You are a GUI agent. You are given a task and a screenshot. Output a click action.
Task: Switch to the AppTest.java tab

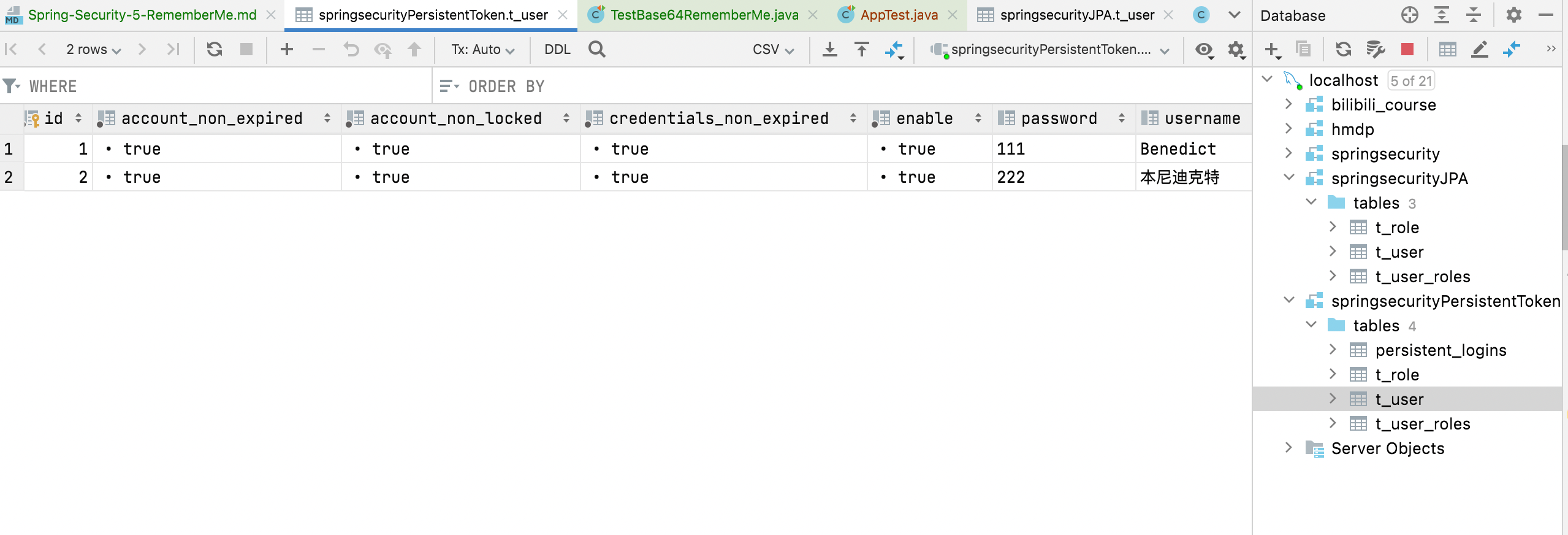(899, 15)
